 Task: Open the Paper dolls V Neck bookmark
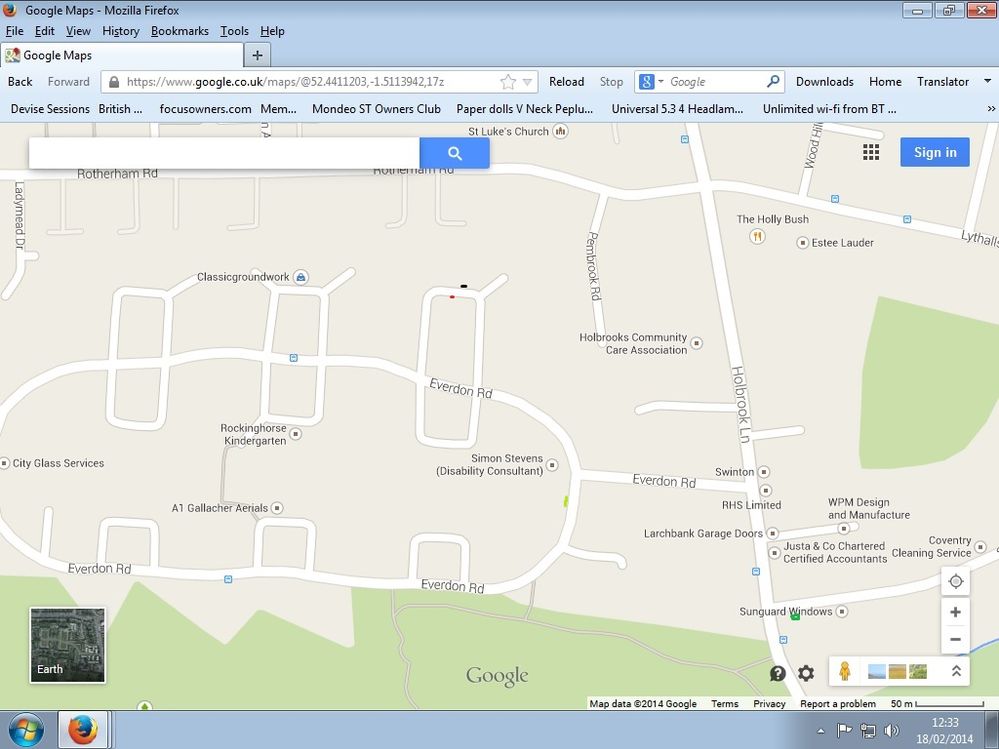coord(524,109)
